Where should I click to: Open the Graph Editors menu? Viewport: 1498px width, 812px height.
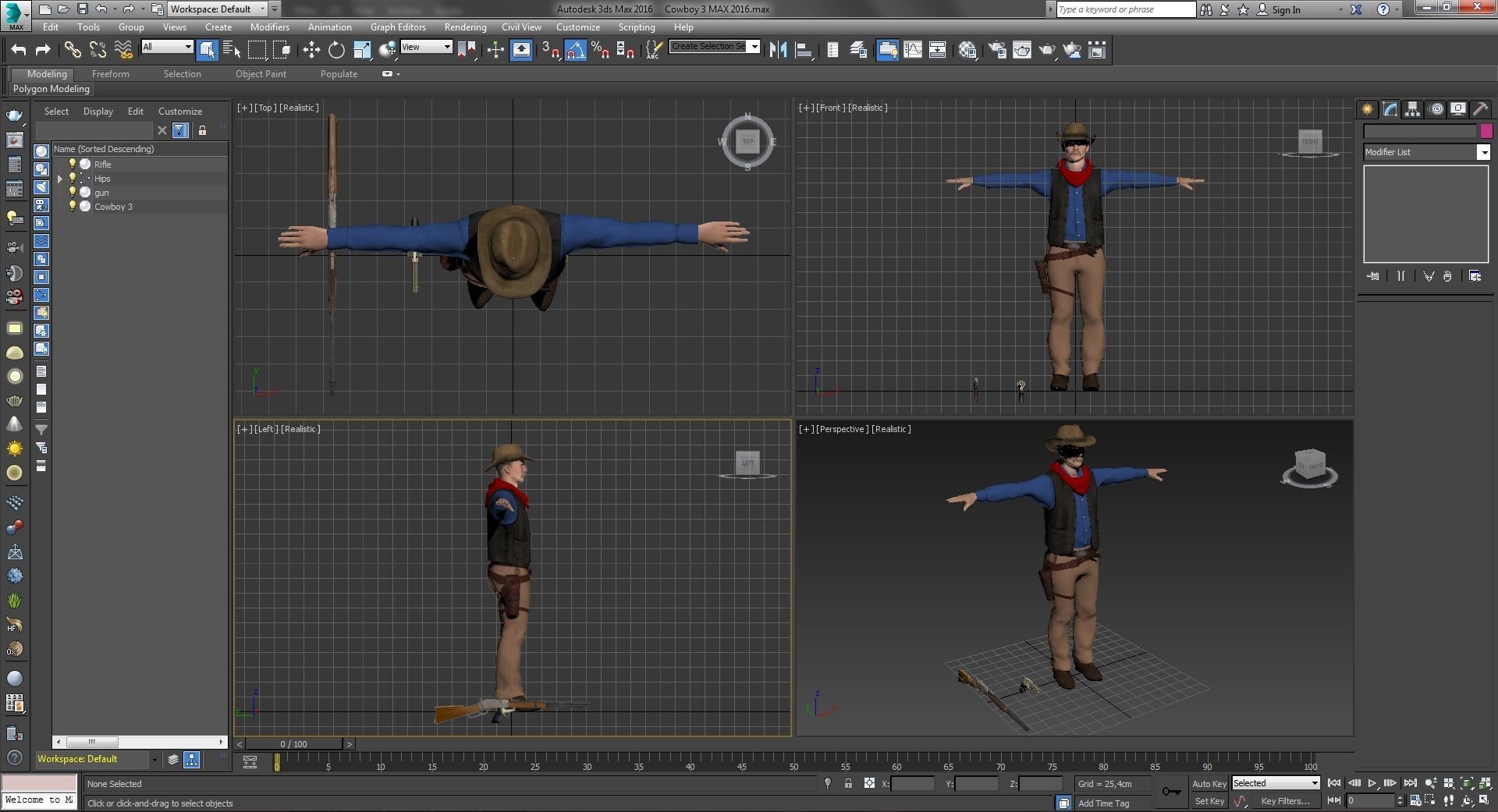tap(398, 27)
